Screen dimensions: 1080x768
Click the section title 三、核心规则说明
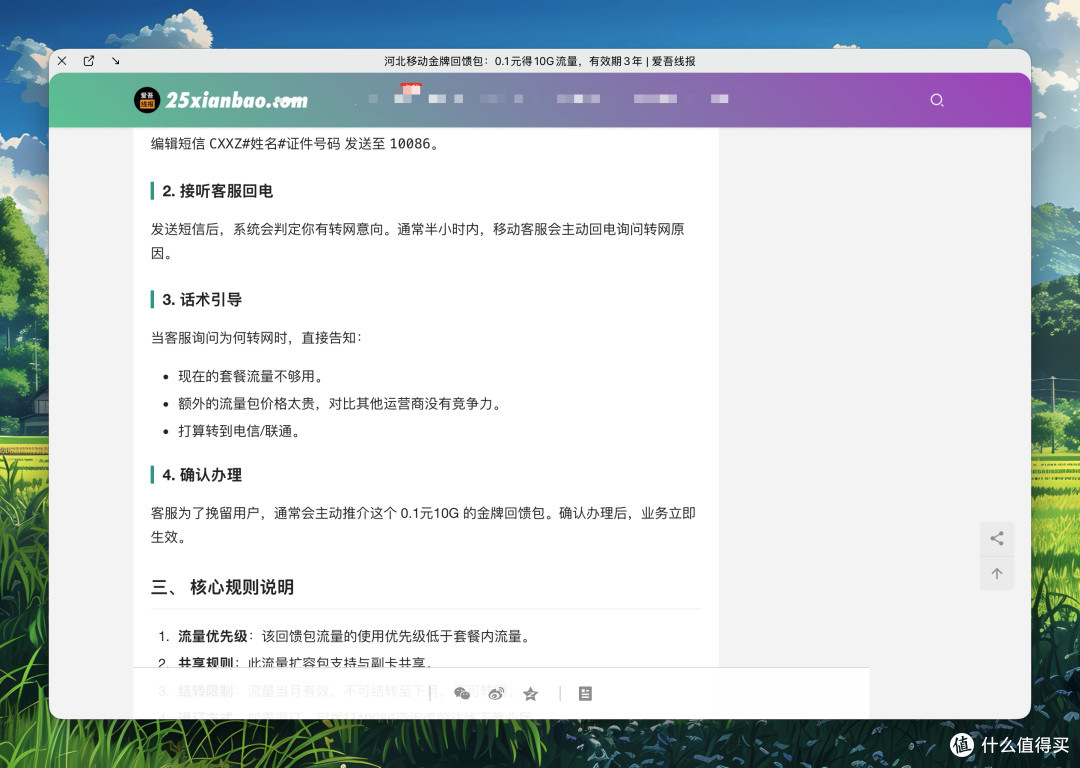[222, 587]
